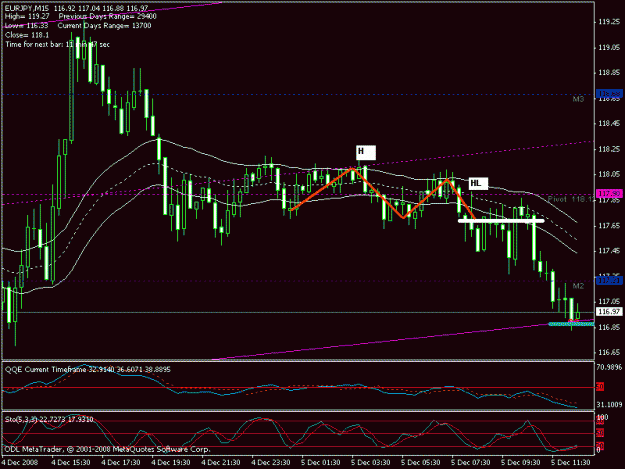Click the thick white horizontal line object
Viewport: 625px width, 469px height.
501,220
